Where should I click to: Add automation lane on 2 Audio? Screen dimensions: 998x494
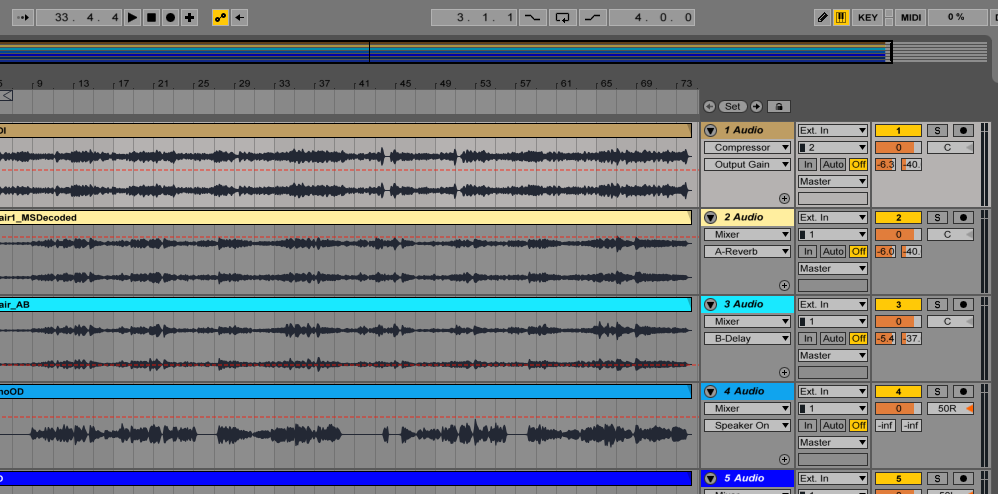(784, 285)
